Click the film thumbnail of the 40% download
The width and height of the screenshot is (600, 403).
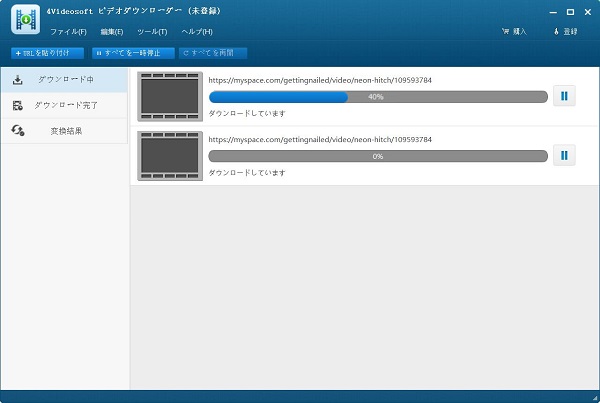(170, 96)
